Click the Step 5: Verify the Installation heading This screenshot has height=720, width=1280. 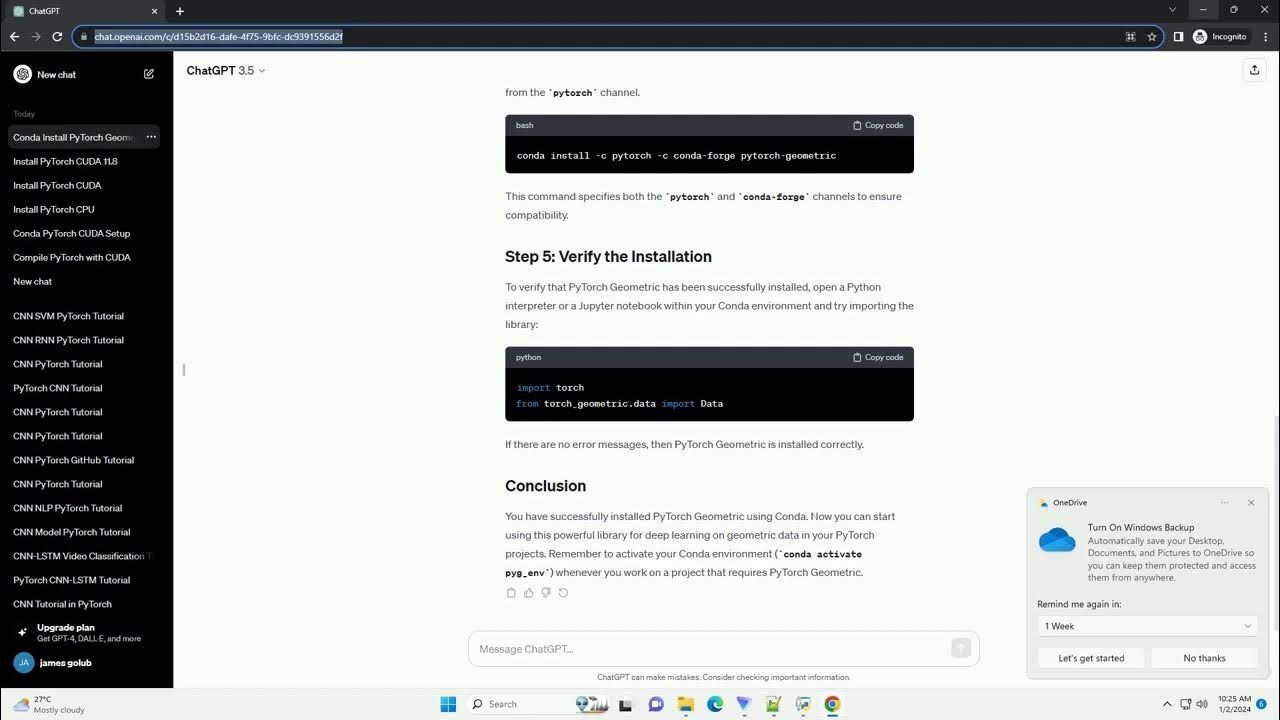(x=608, y=257)
